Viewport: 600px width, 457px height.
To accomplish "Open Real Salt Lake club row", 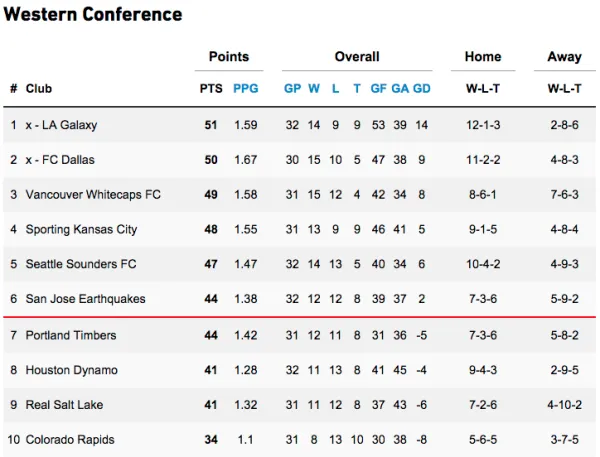I will [64, 405].
